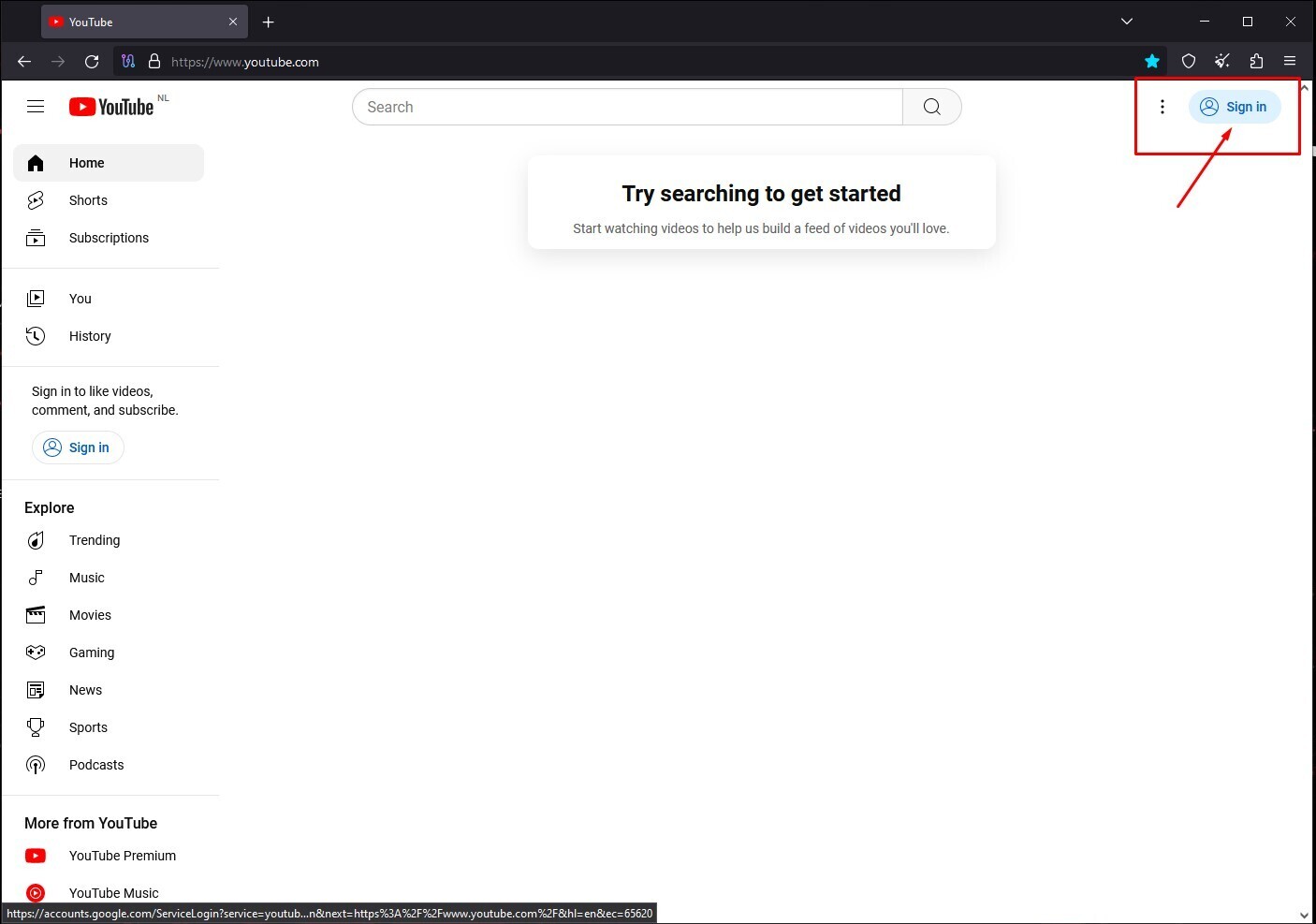Screen dimensions: 1316x924
Task: Click the Shorts icon
Action: [x=36, y=200]
